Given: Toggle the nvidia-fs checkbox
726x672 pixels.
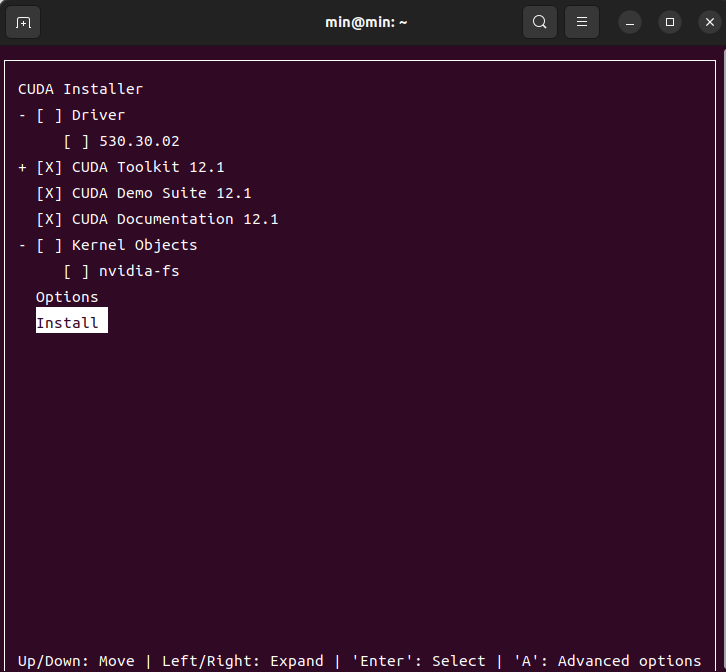Looking at the screenshot, I should [x=76, y=271].
